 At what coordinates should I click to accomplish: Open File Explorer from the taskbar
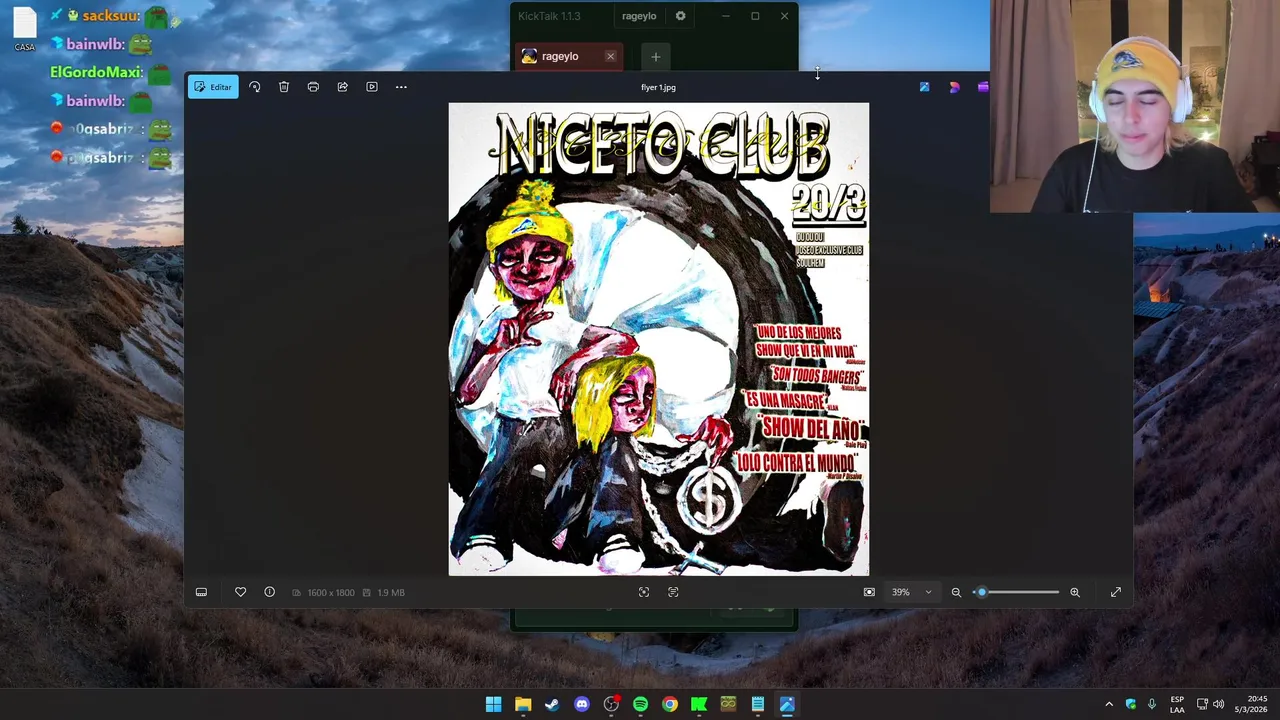523,704
